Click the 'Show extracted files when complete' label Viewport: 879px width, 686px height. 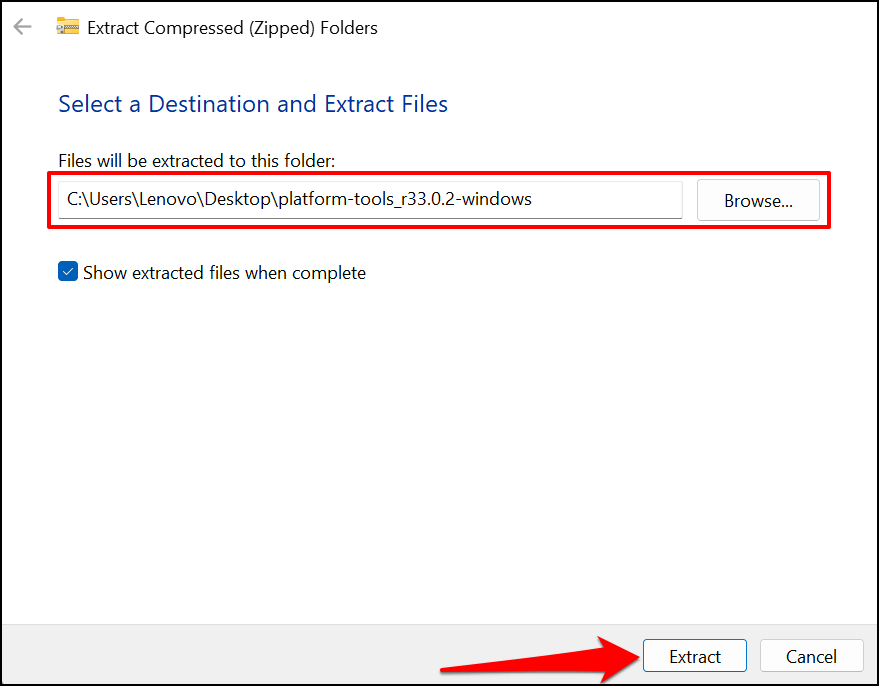[224, 273]
